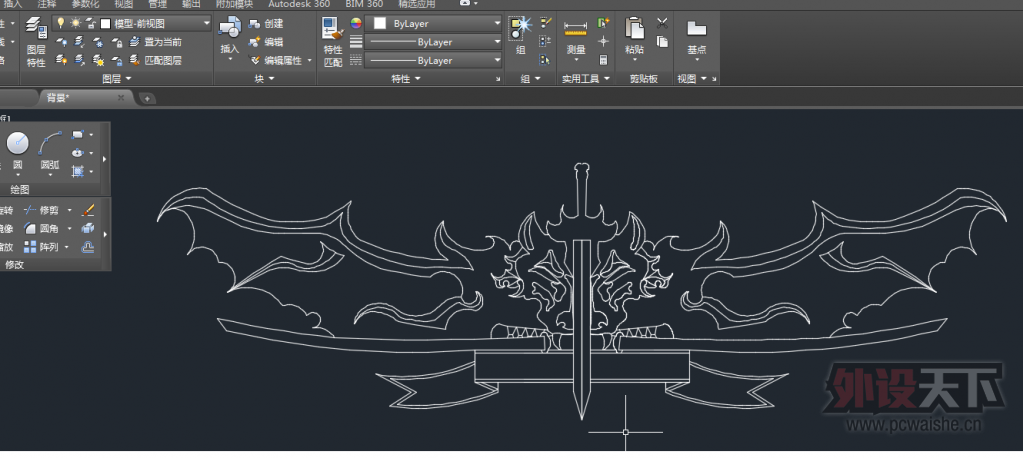Select the hatch fill tool icon
The width and height of the screenshot is (1023, 458).
pos(78,171)
